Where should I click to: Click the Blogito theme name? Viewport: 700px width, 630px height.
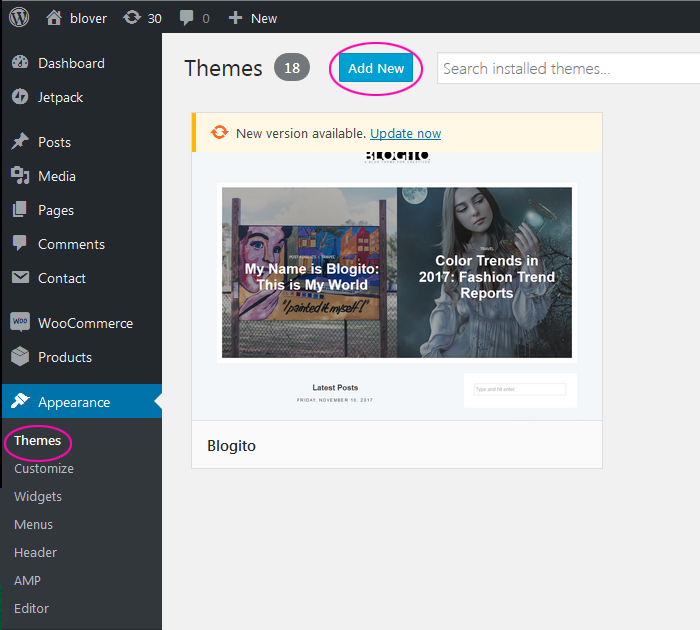(x=231, y=446)
